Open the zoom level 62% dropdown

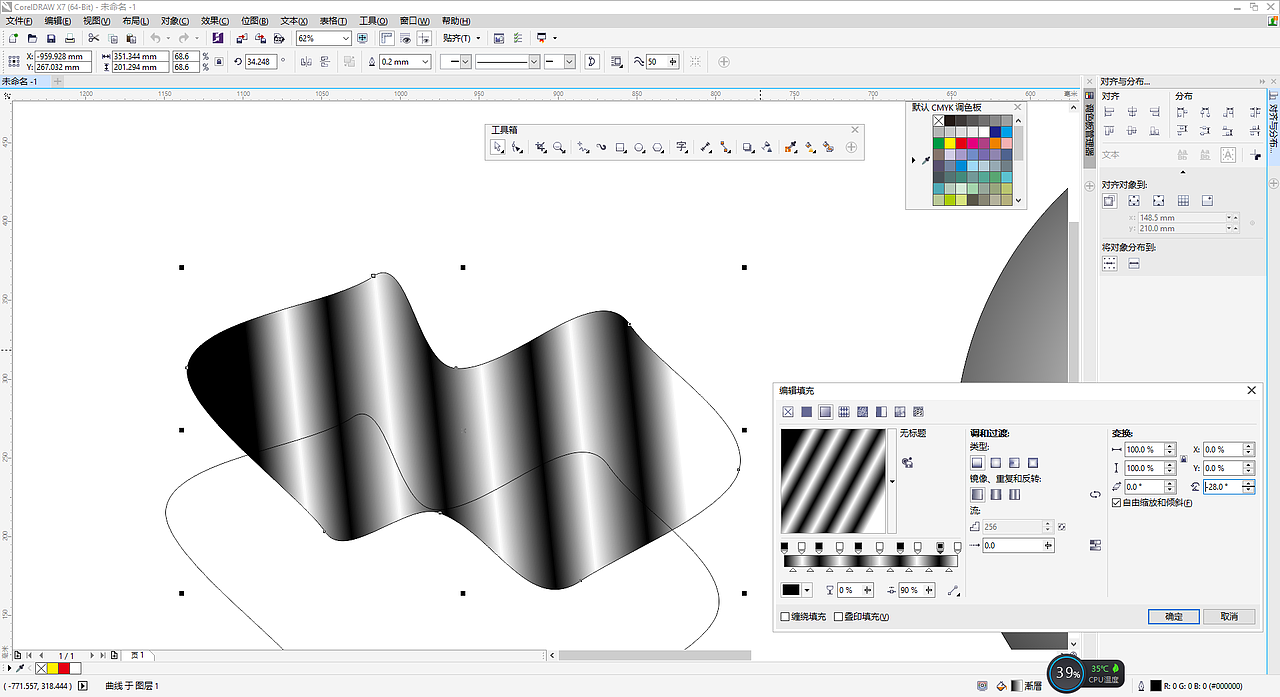click(346, 38)
